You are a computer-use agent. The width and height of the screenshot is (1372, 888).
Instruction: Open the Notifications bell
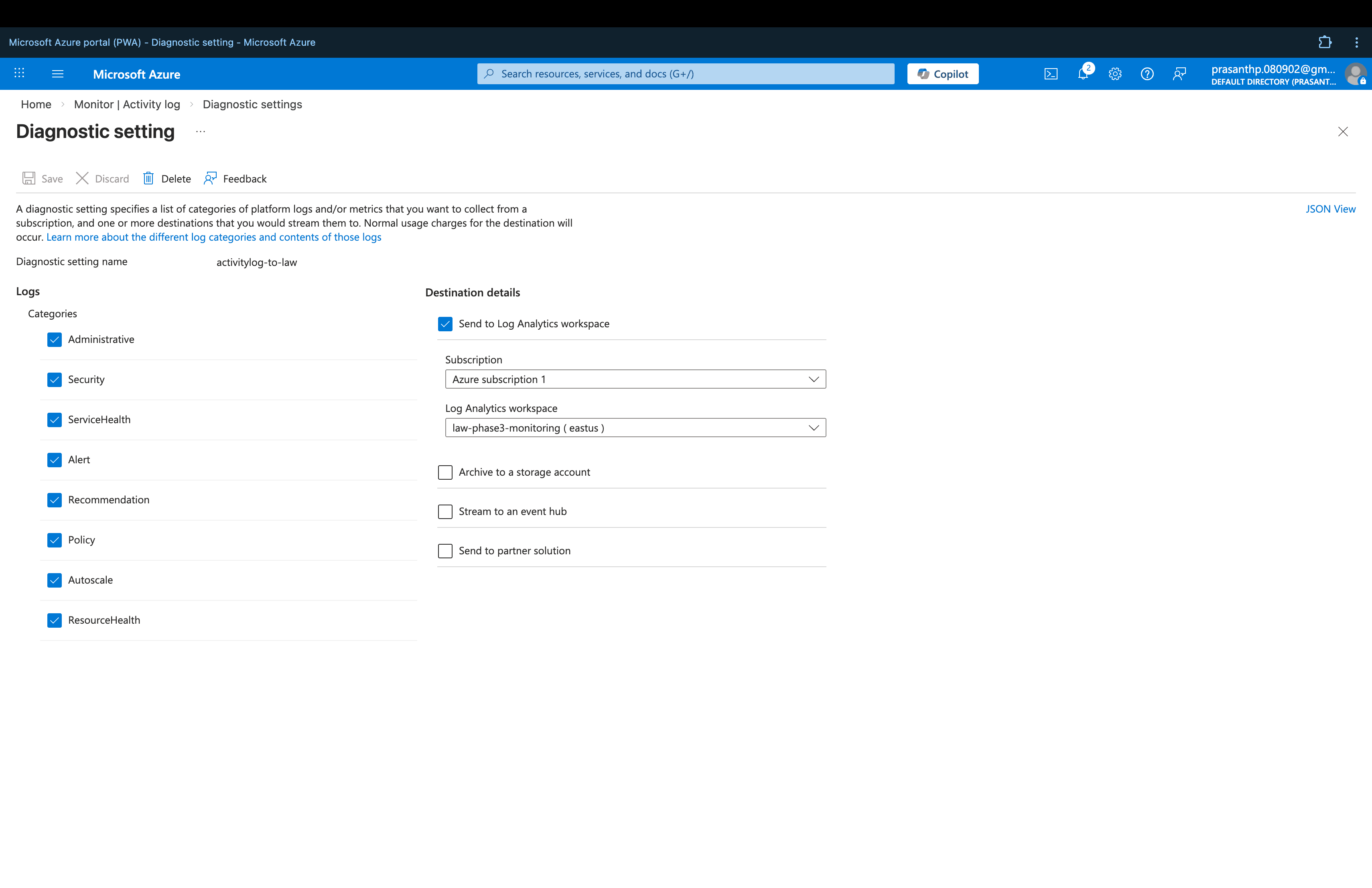(1083, 74)
